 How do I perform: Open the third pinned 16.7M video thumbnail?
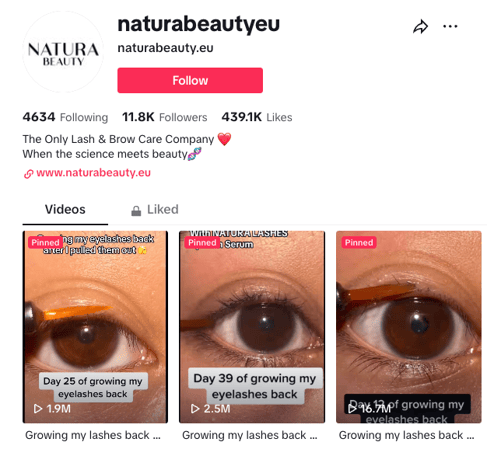[x=409, y=327]
